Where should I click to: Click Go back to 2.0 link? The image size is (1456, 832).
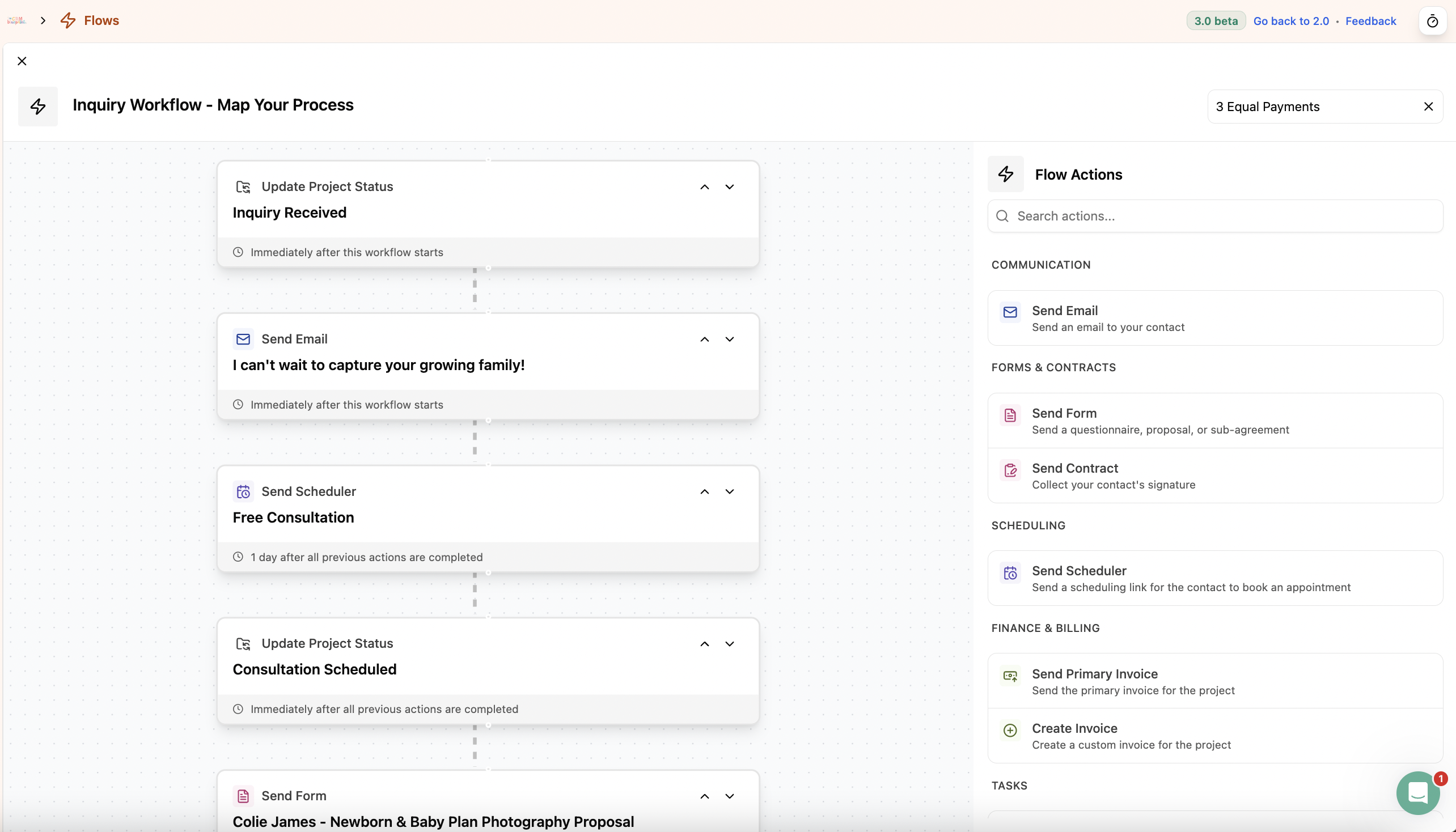(1291, 21)
